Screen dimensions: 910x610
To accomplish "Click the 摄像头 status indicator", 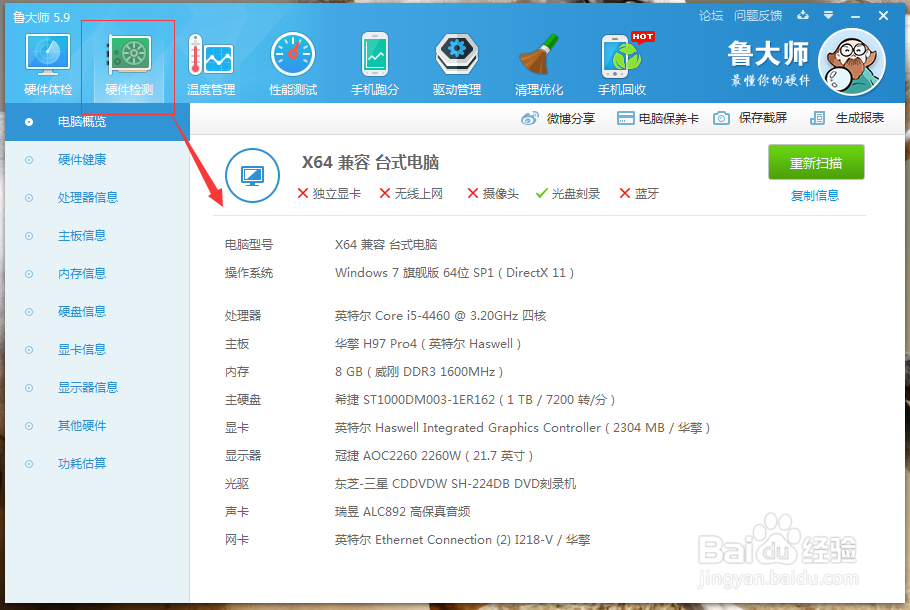I will pos(493,193).
